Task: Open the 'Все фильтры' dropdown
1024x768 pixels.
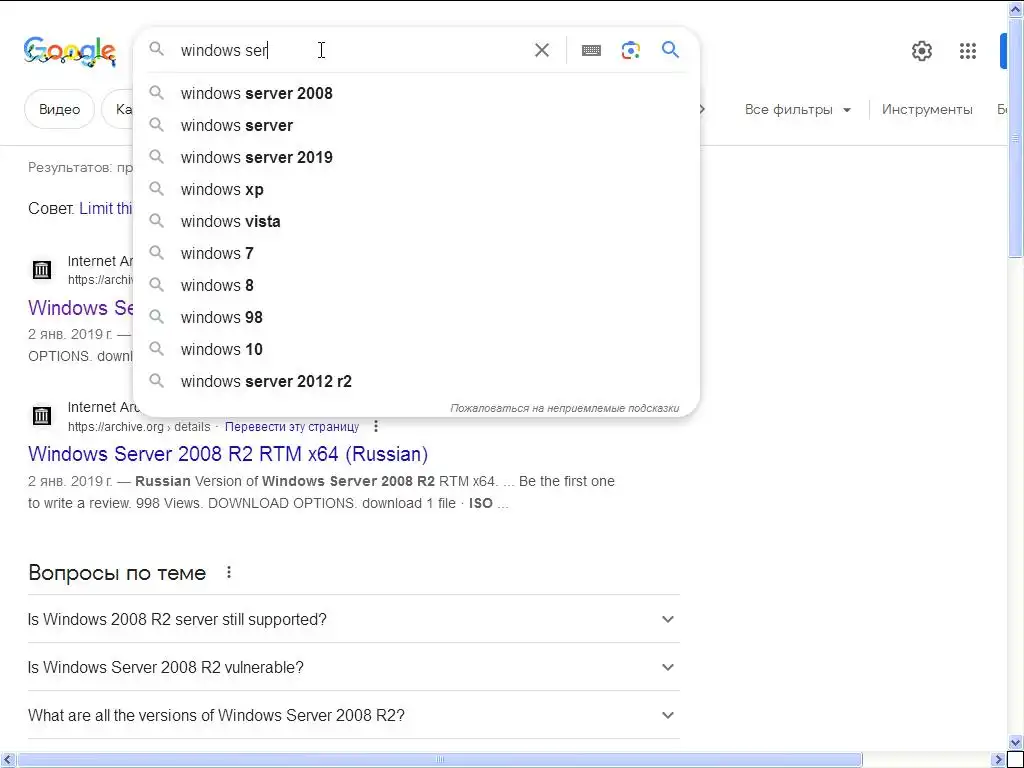Action: pyautogui.click(x=797, y=110)
